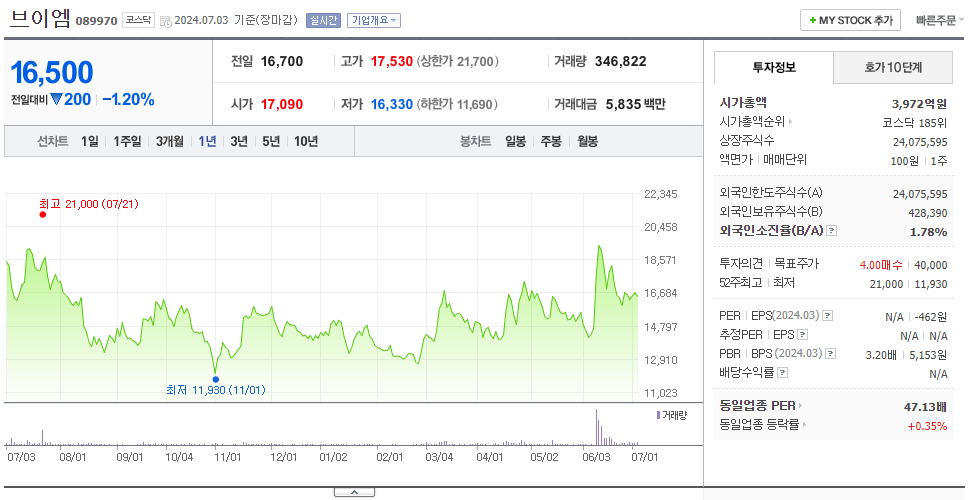Screen dimensions: 968x500
Task: Switch to 월봉 candle chart
Action: [x=588, y=141]
